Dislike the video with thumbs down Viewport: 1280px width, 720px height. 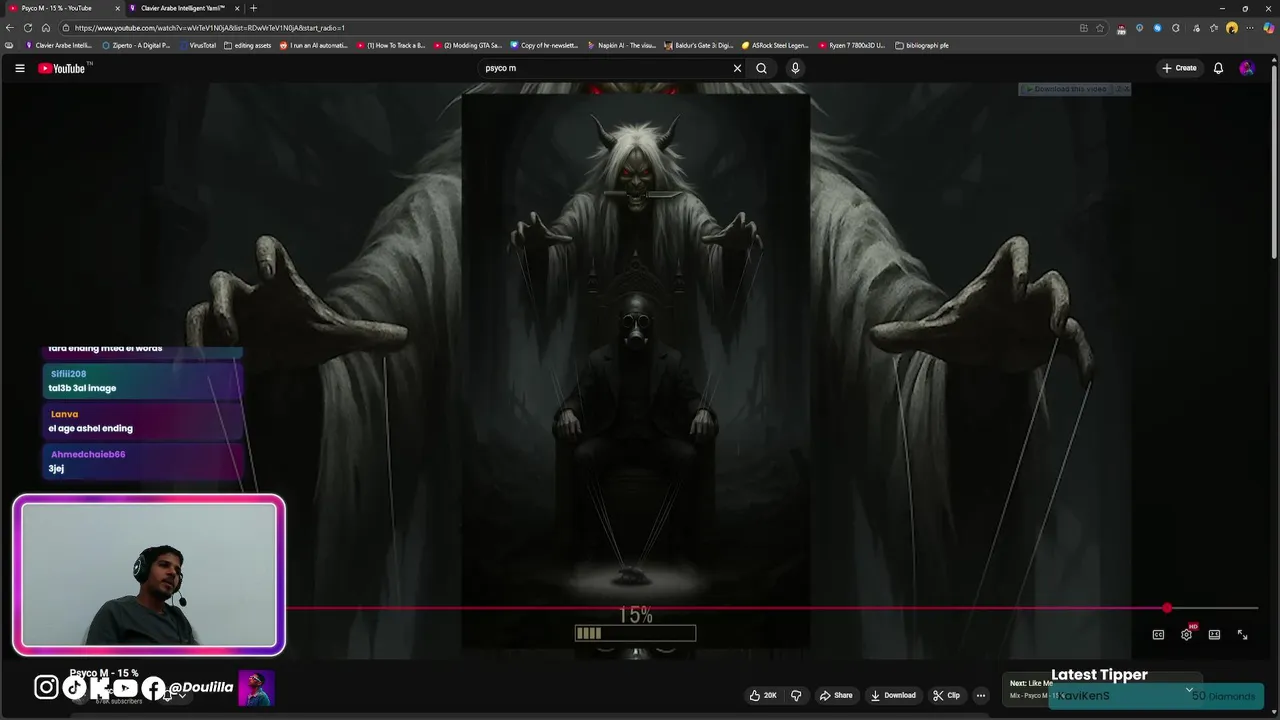797,695
